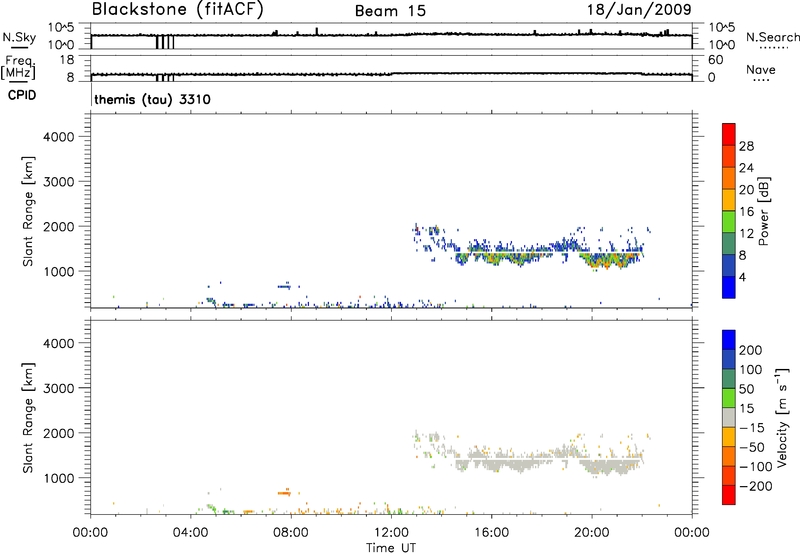Click the "-15" tick on Velocity colorbar
Screen dimensions: 800x554
point(752,428)
